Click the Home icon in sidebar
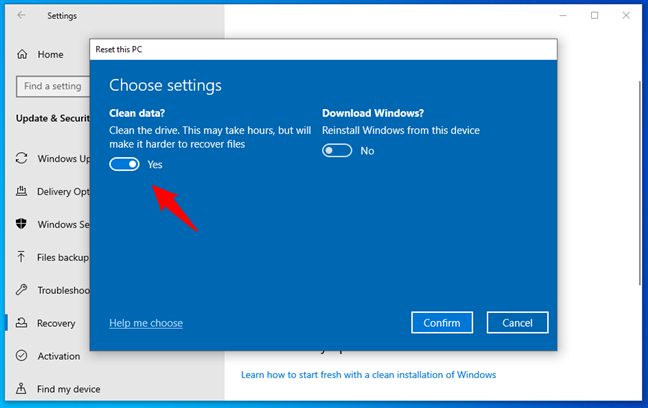This screenshot has width=648, height=408. [x=22, y=54]
